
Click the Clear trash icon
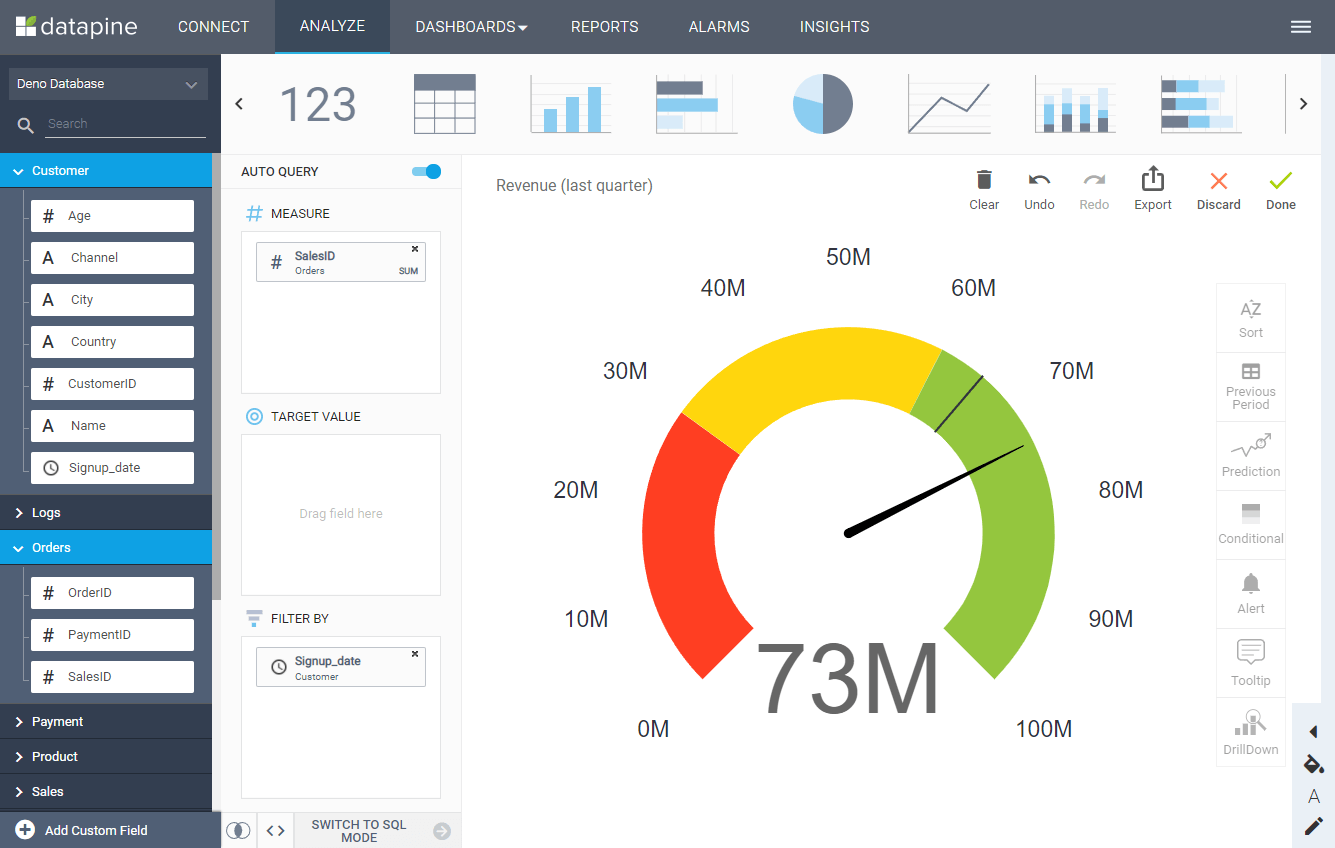(x=984, y=179)
